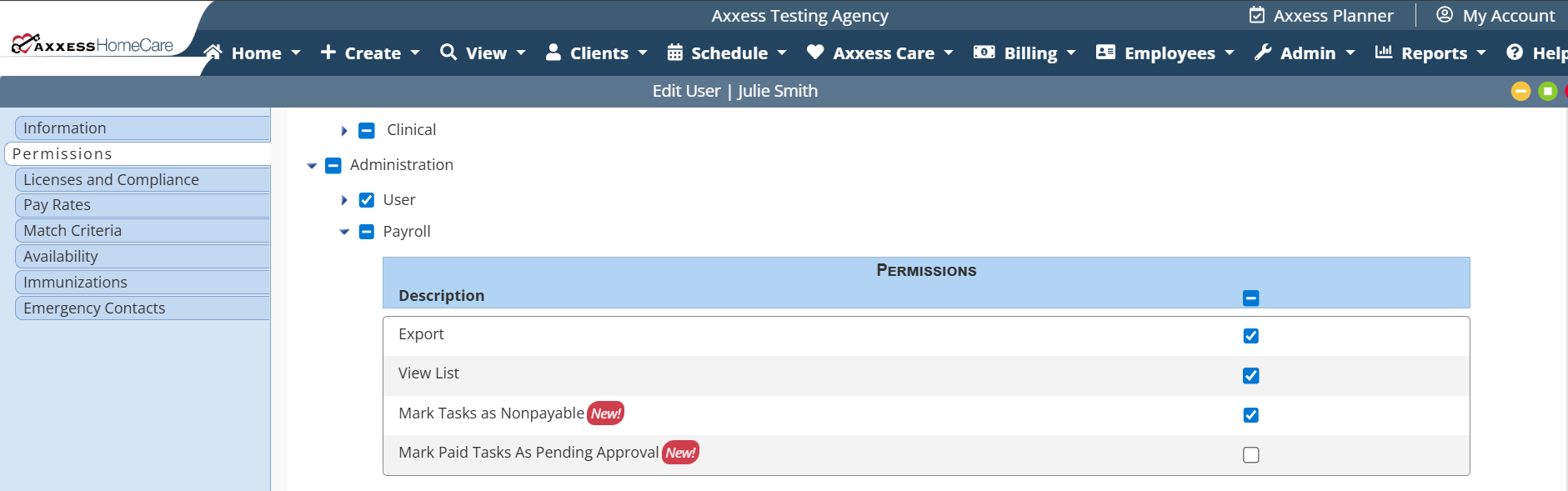Uncheck Mark Tasks as Nonpayable checkbox
The height and width of the screenshot is (491, 1568).
pos(1250,415)
